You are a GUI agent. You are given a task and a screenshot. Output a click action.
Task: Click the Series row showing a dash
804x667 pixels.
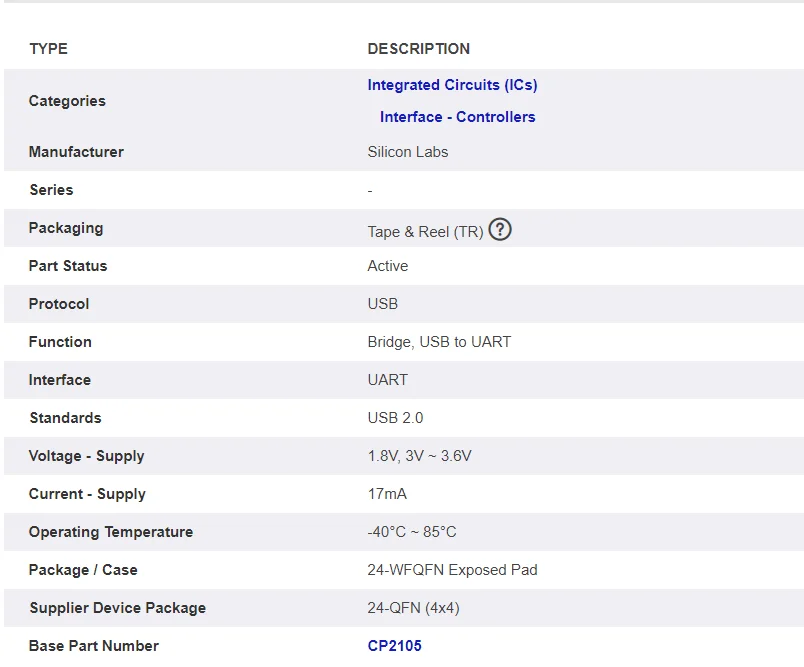(369, 190)
